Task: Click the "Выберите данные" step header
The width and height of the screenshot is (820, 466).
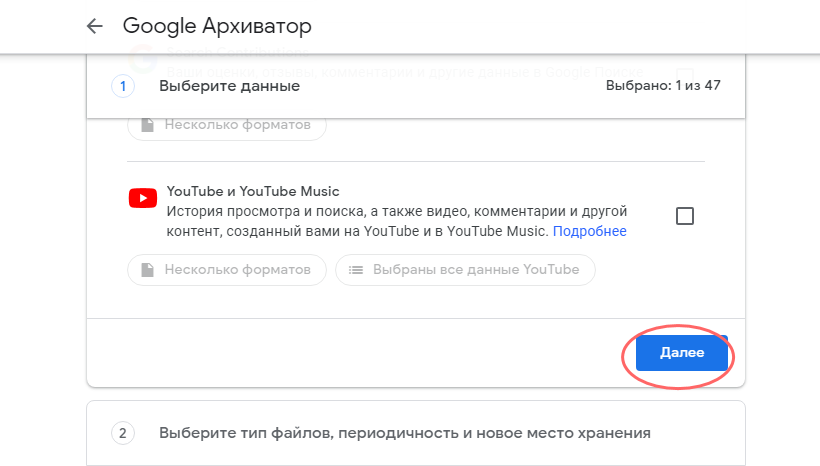Action: point(229,86)
